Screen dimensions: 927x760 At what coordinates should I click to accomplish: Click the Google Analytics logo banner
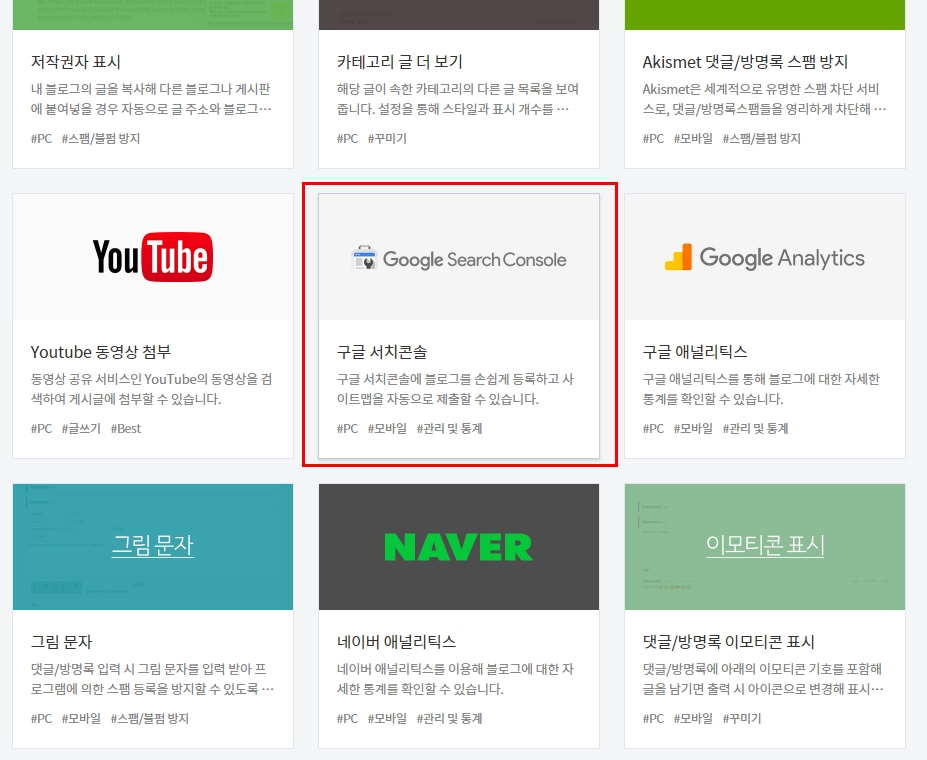[764, 257]
